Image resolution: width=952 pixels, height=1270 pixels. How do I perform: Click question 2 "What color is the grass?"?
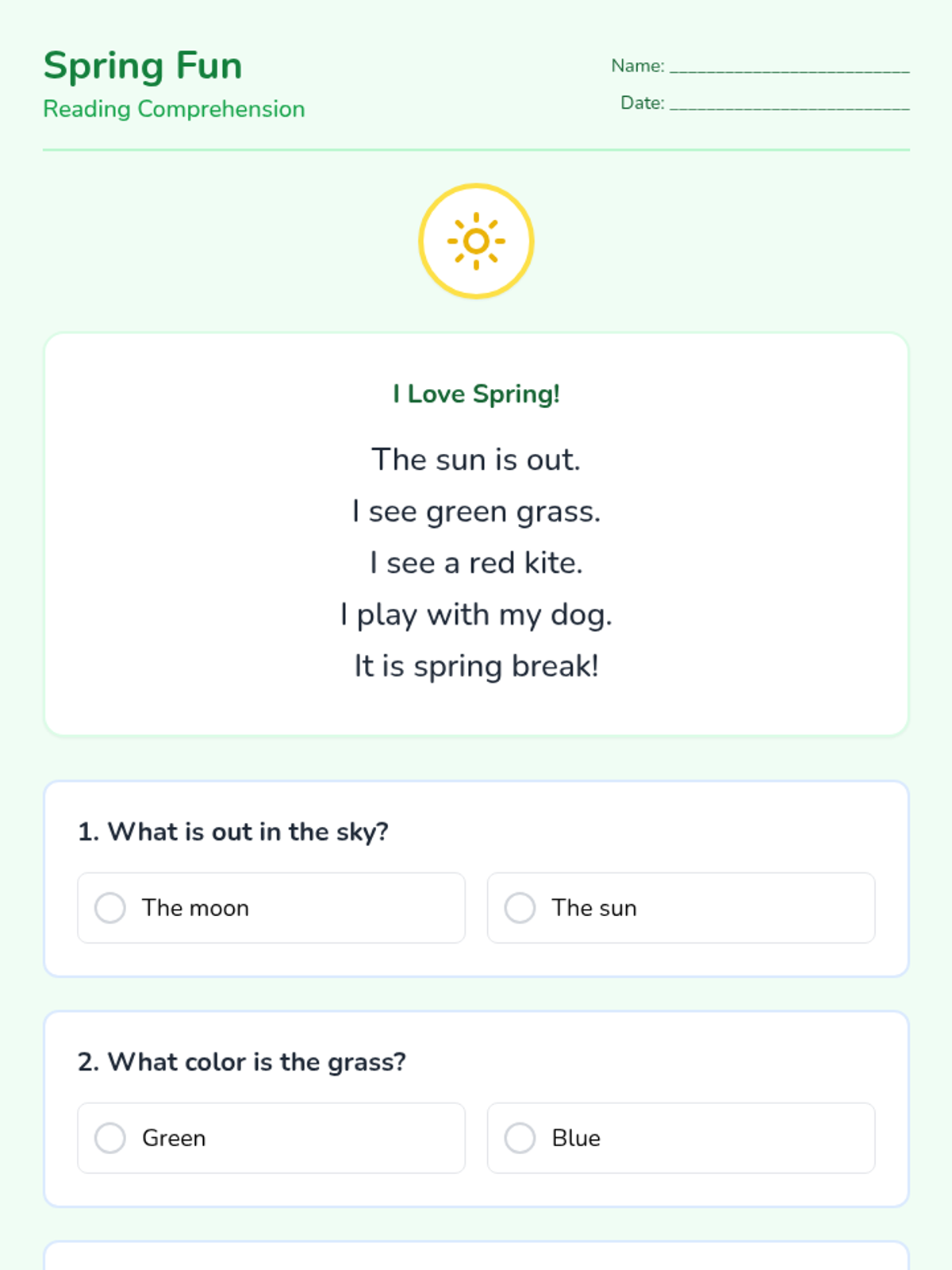(242, 1062)
